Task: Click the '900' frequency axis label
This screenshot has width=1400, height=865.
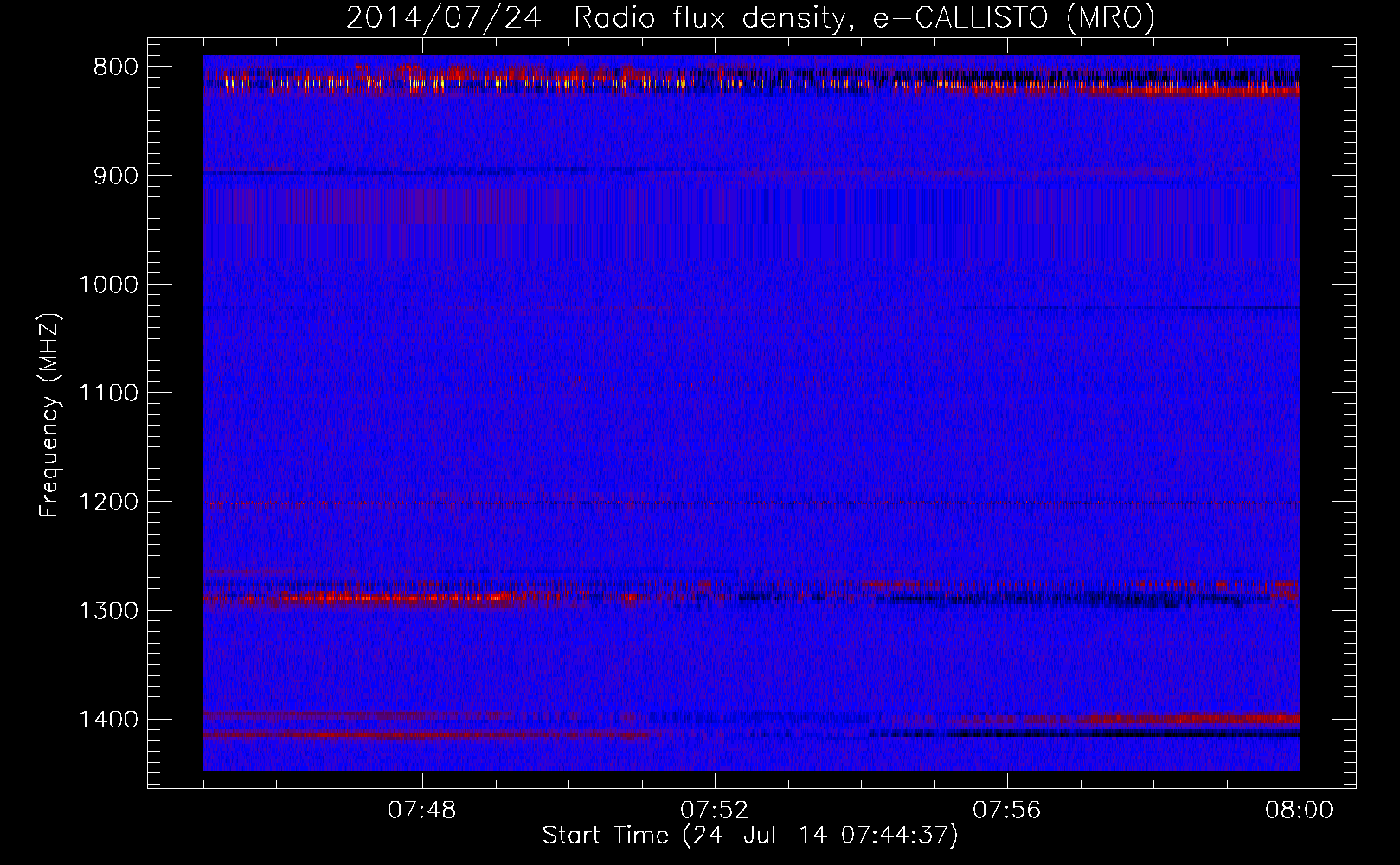Action: [114, 176]
